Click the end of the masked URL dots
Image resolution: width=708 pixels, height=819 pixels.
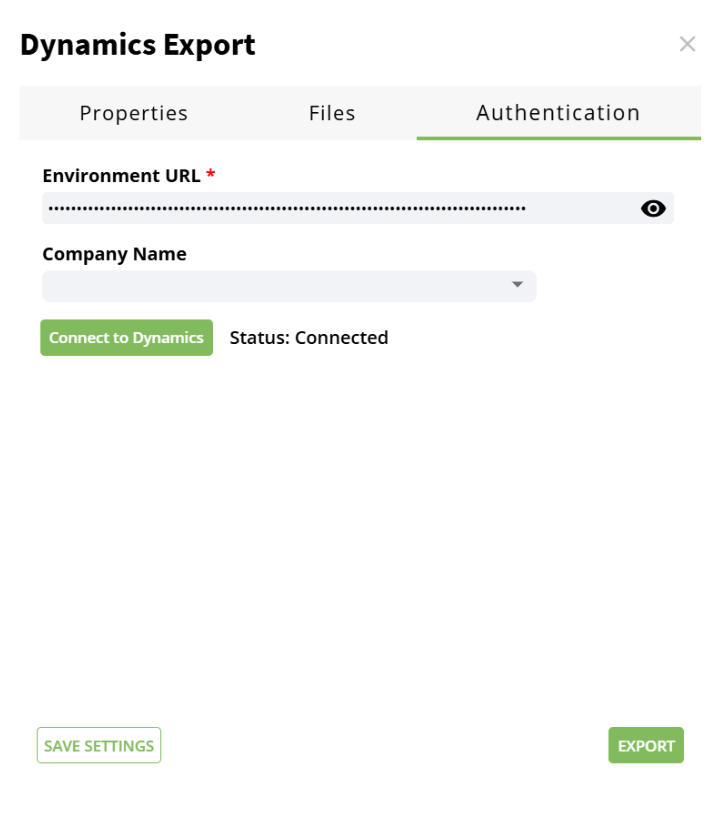[x=522, y=208]
